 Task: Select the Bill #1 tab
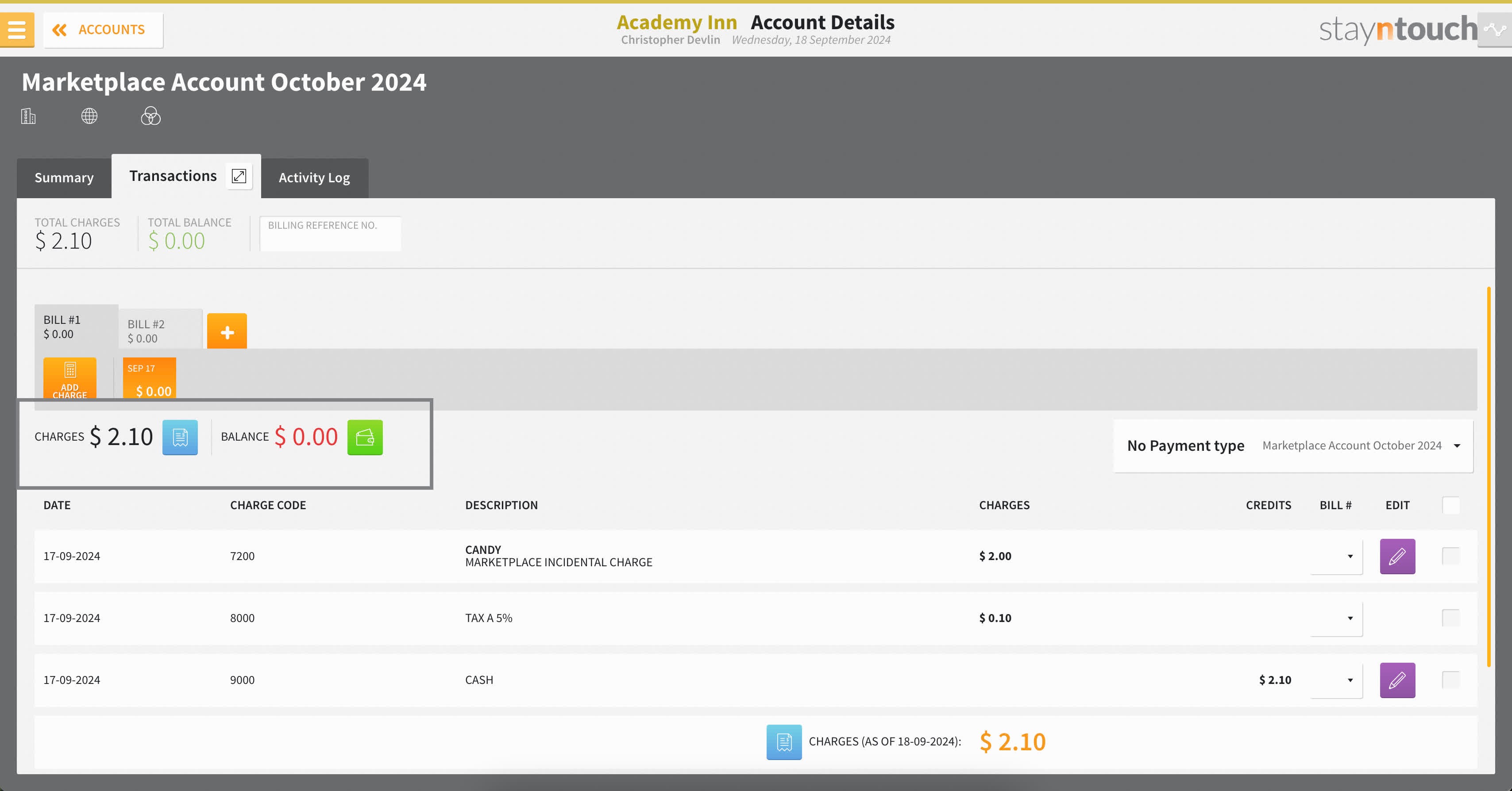(x=76, y=327)
